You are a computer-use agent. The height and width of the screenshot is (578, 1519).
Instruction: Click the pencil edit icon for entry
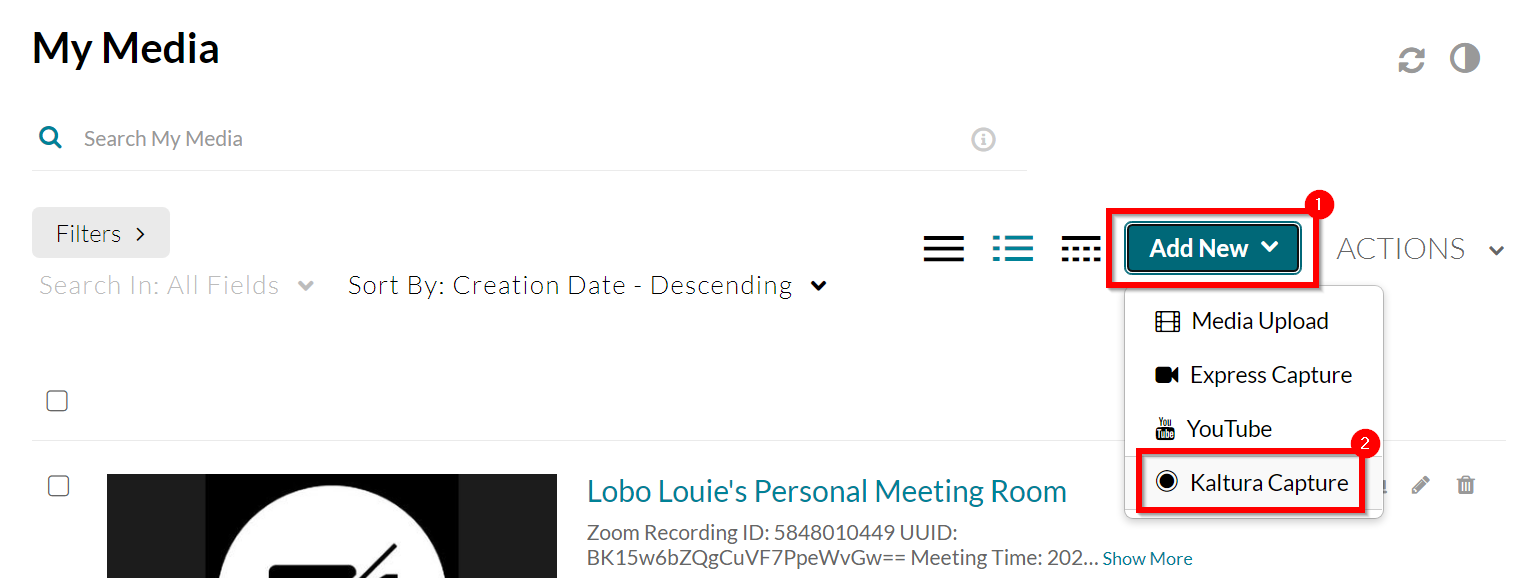(1420, 485)
